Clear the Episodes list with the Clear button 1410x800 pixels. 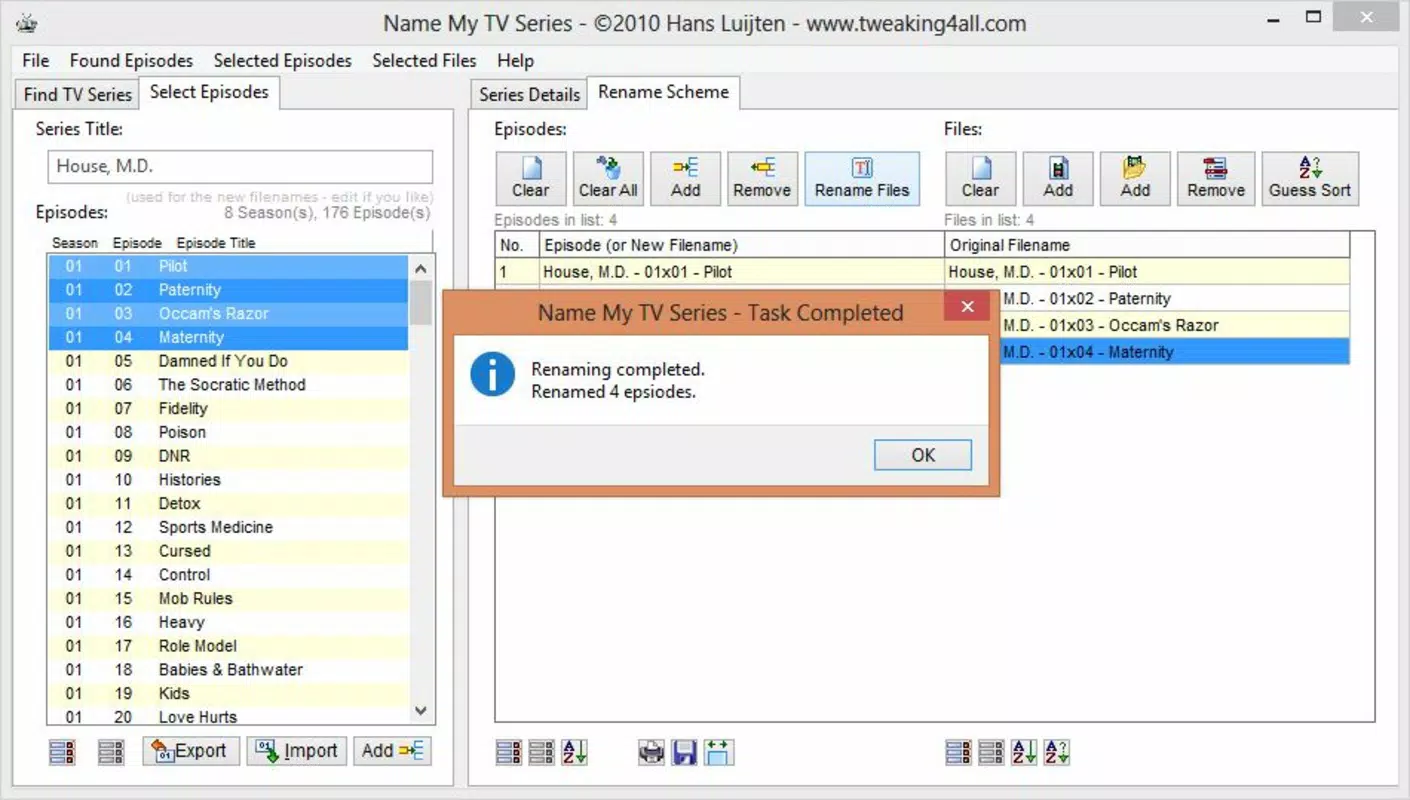531,179
